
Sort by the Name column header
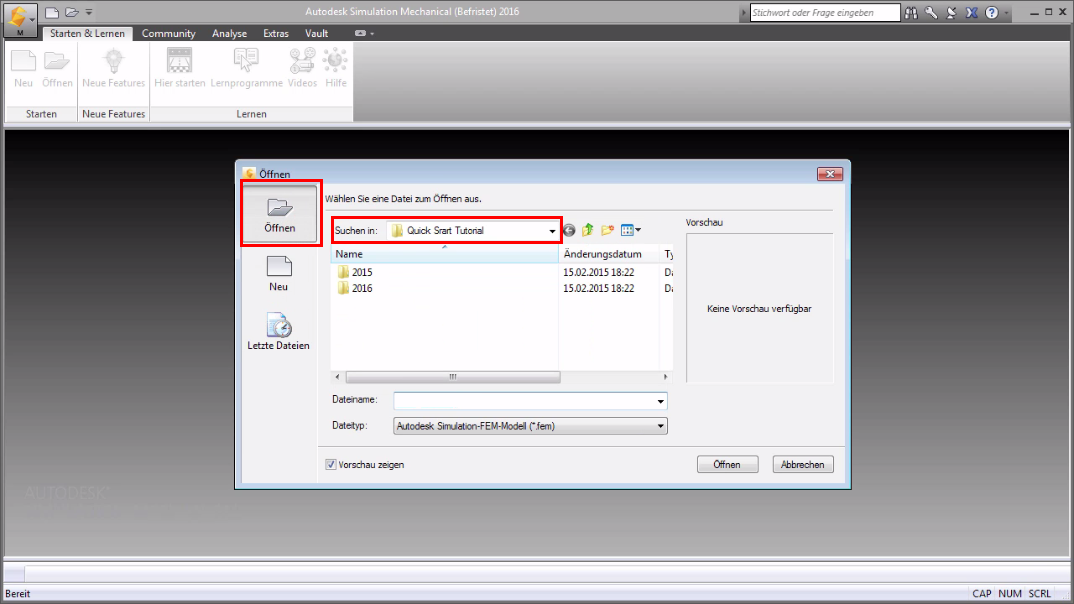point(445,254)
